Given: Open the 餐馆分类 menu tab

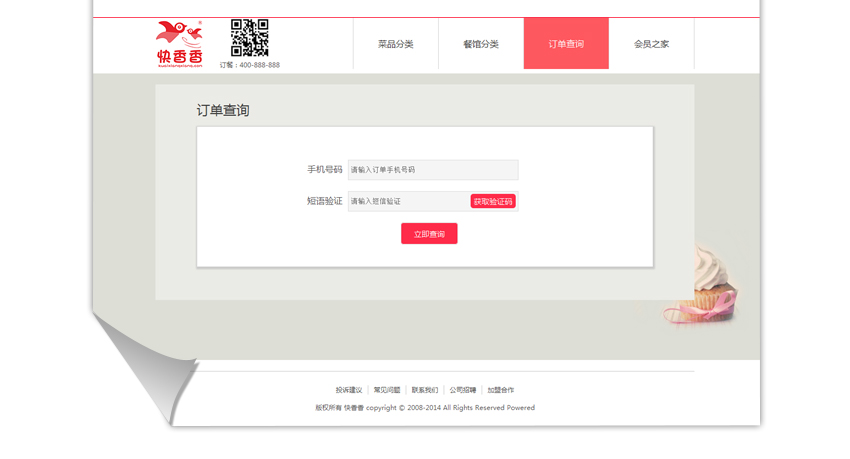Looking at the screenshot, I should [480, 44].
